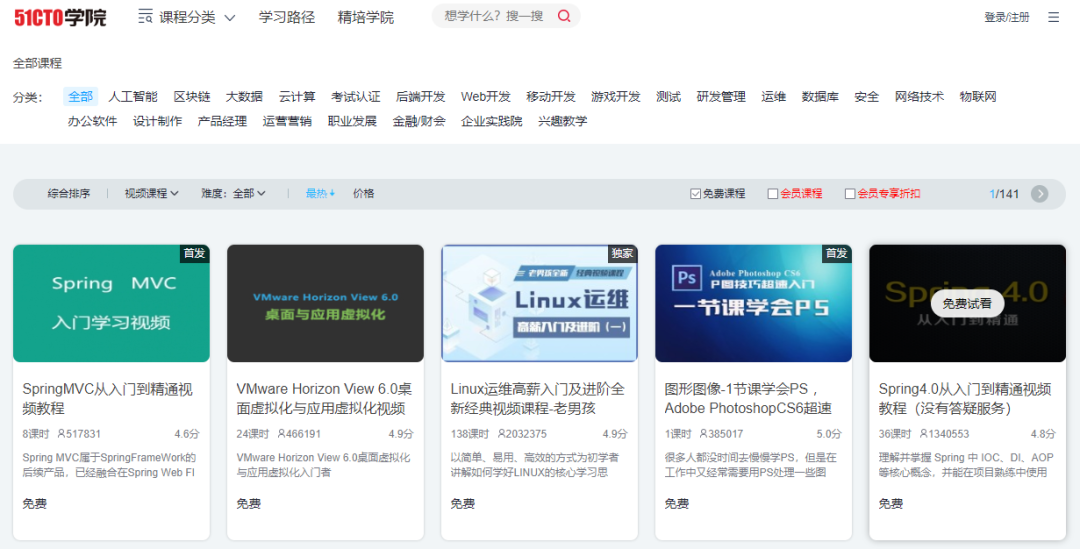
Task: Click the VMware Horizon View dark thumbnail
Action: pyautogui.click(x=325, y=303)
